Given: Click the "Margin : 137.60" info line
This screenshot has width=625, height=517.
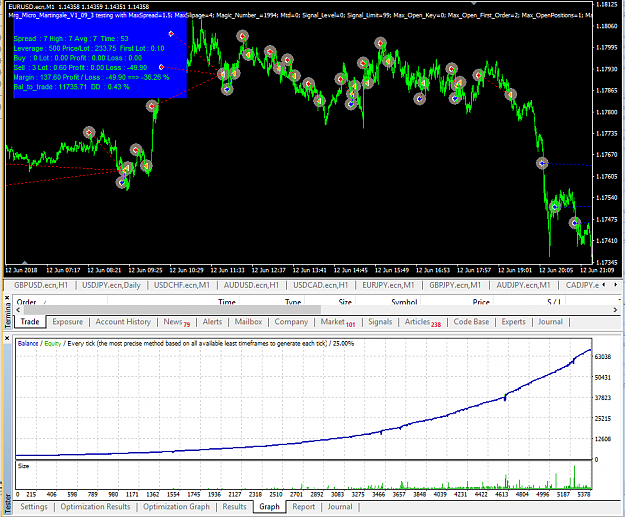Looking at the screenshot, I should (91, 77).
